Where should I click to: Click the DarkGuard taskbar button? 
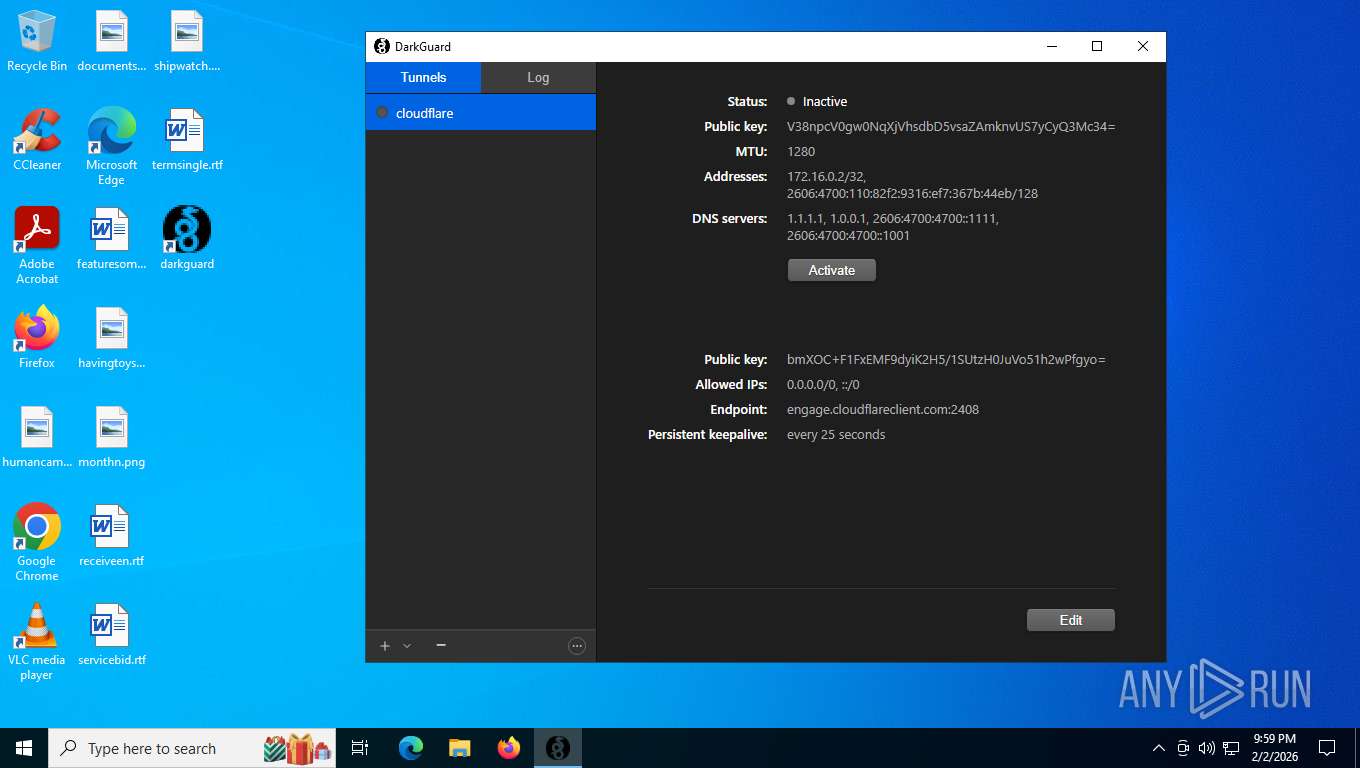pos(558,748)
